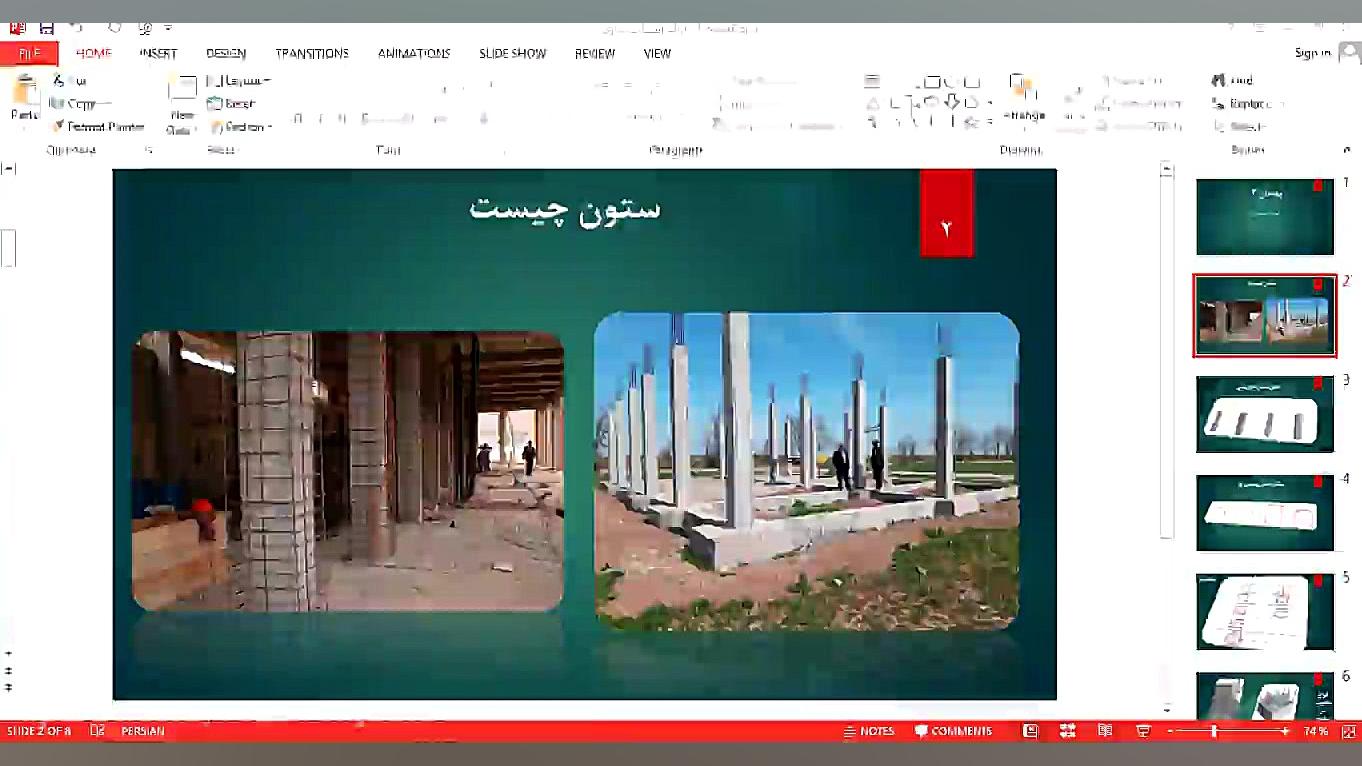Open the ANIMATIONS ribbon tab
The image size is (1362, 766).
point(413,53)
